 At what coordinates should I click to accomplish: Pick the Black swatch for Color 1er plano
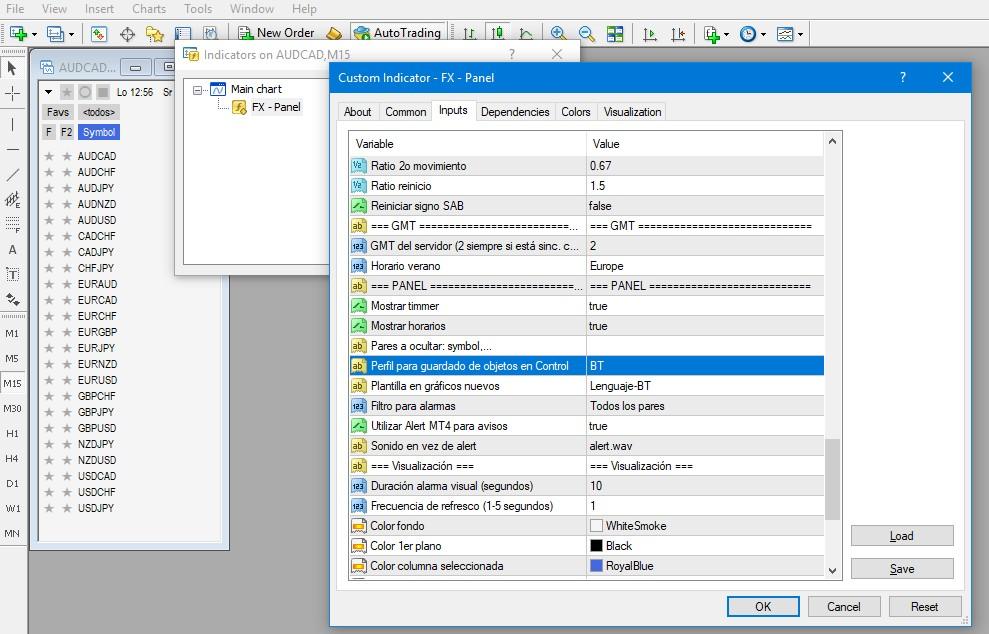tap(596, 546)
